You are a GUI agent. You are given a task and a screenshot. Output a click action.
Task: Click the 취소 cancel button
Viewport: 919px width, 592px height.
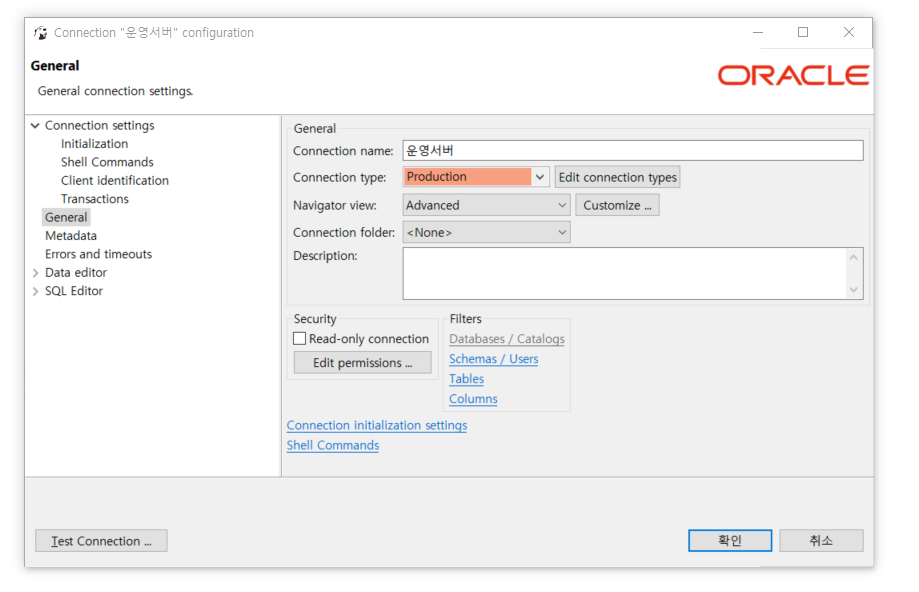pyautogui.click(x=821, y=540)
